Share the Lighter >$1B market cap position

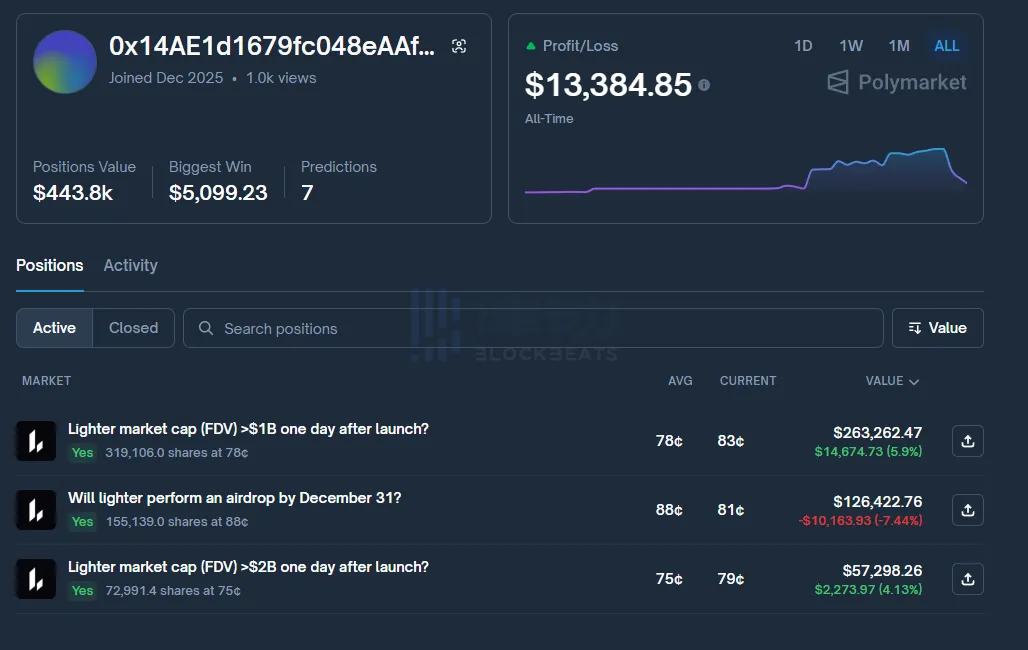point(967,441)
